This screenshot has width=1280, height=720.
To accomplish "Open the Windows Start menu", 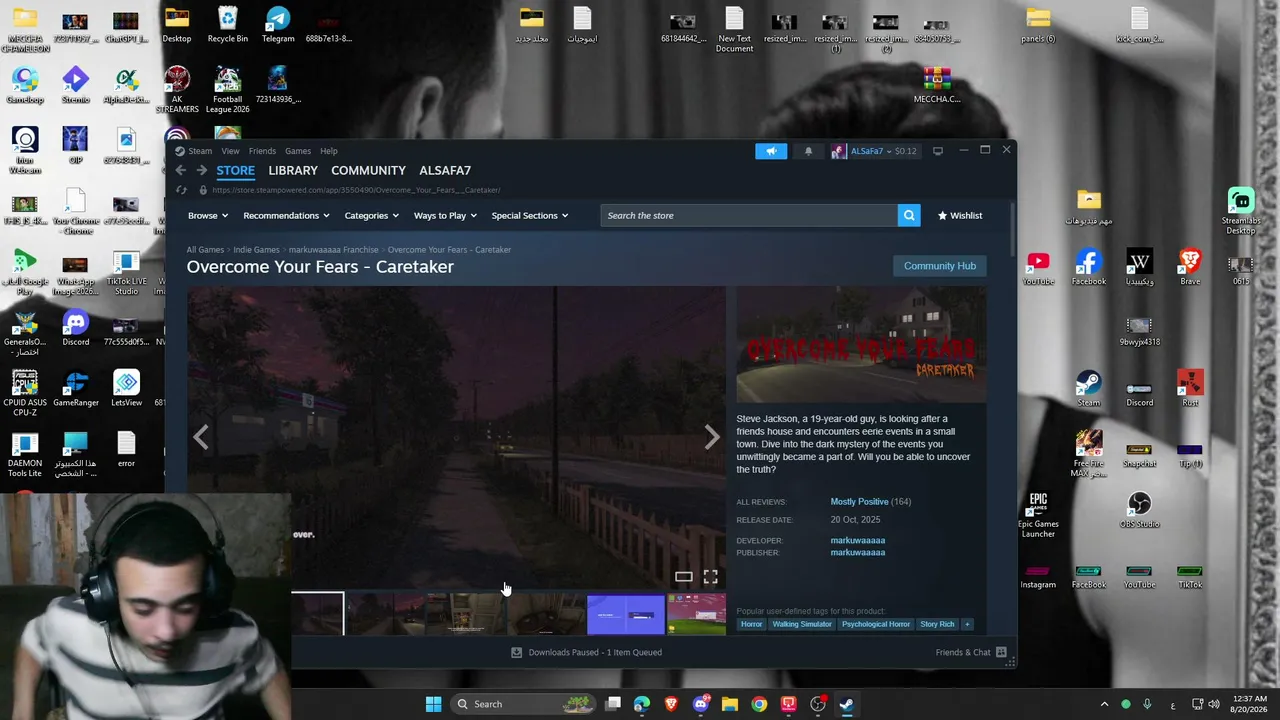I will pos(433,704).
